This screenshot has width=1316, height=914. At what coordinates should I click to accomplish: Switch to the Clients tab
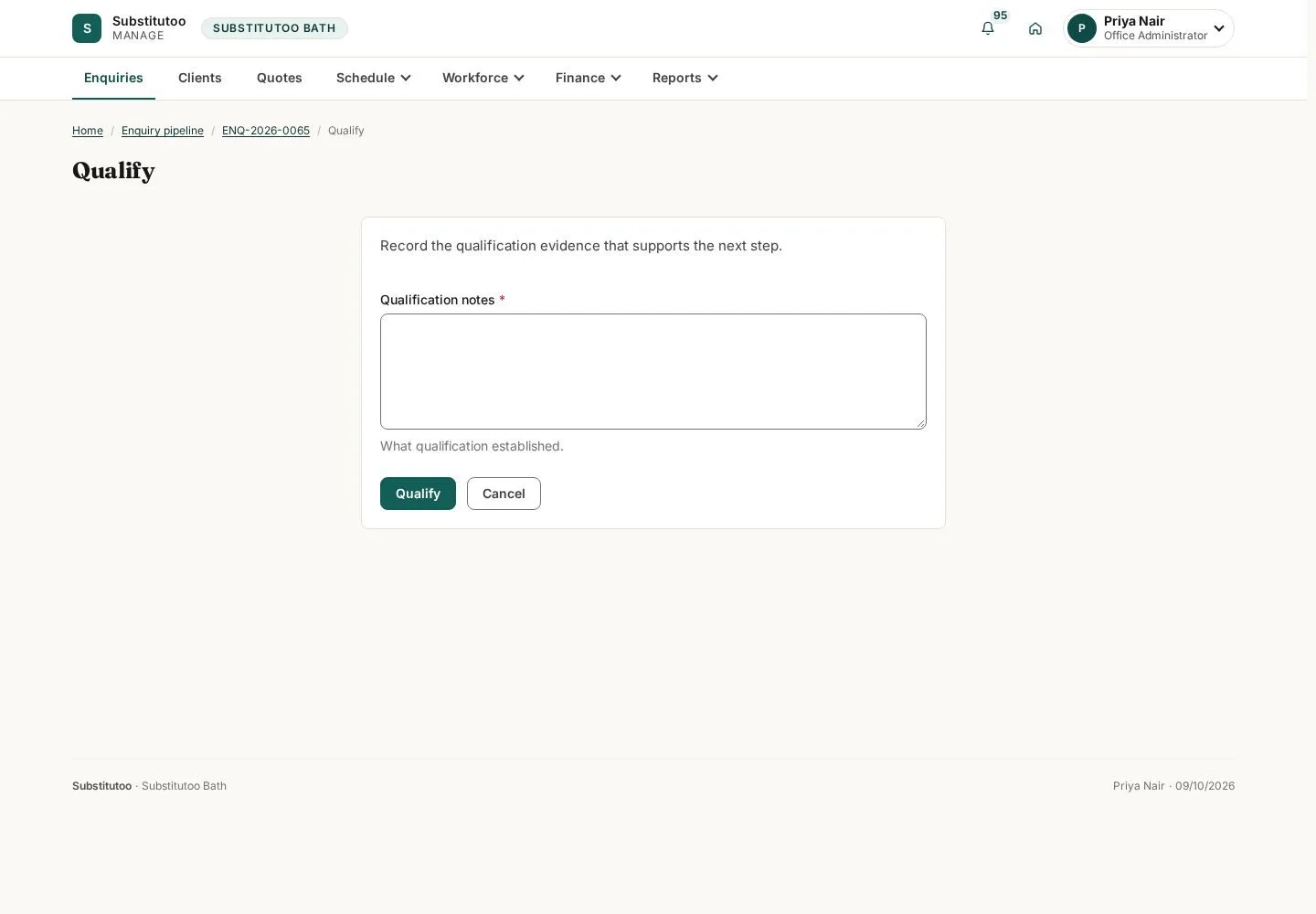(x=200, y=78)
